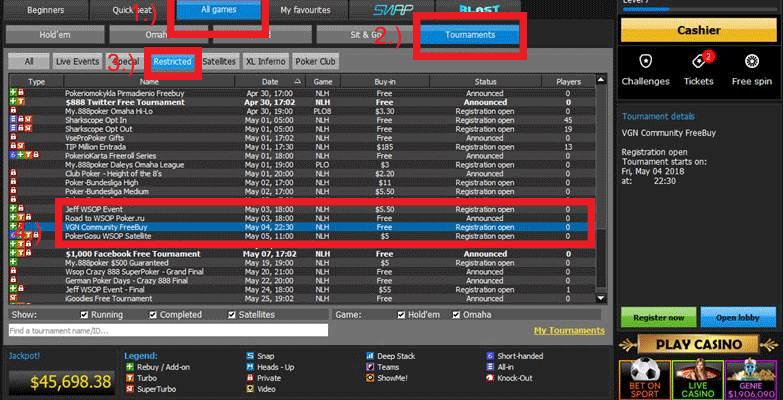Click the $45,698.38 Jackpot display

[60, 383]
